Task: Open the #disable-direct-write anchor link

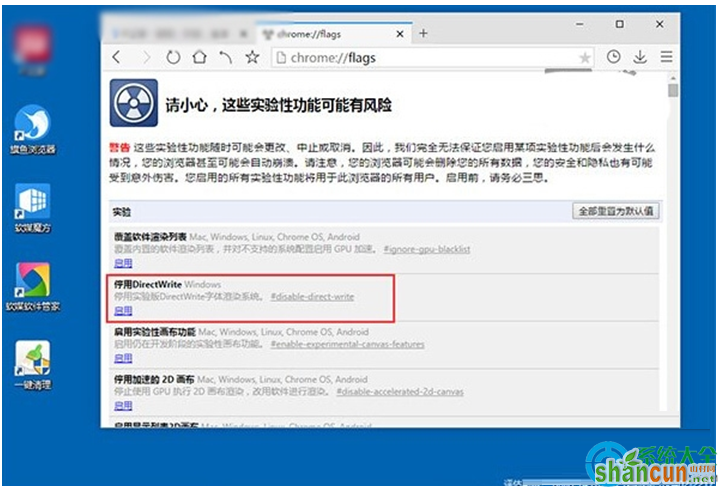Action: click(x=312, y=297)
